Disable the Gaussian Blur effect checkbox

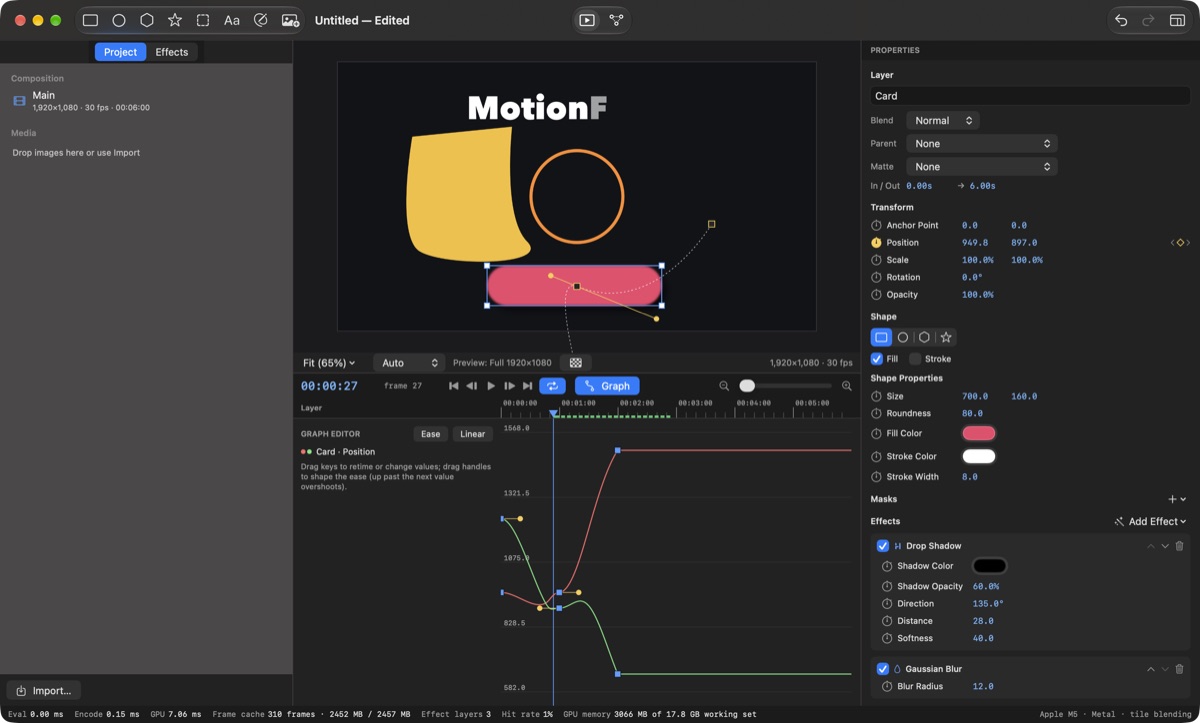pyautogui.click(x=883, y=669)
